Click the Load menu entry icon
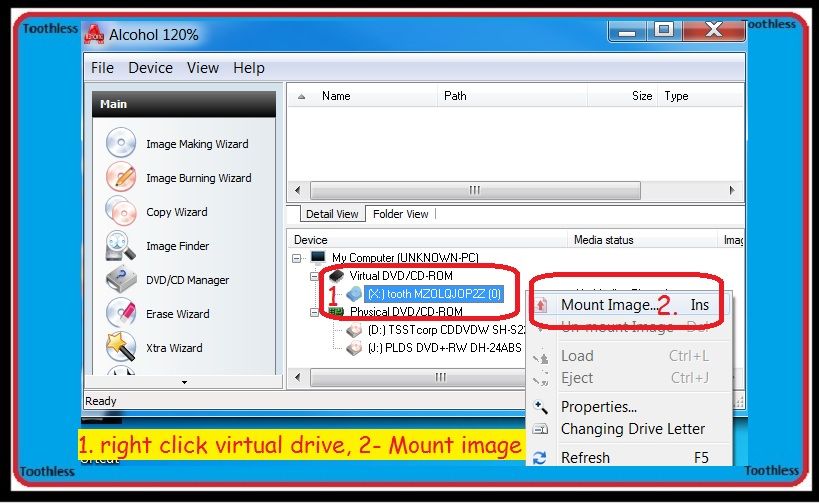The height and width of the screenshot is (504, 819). click(541, 356)
